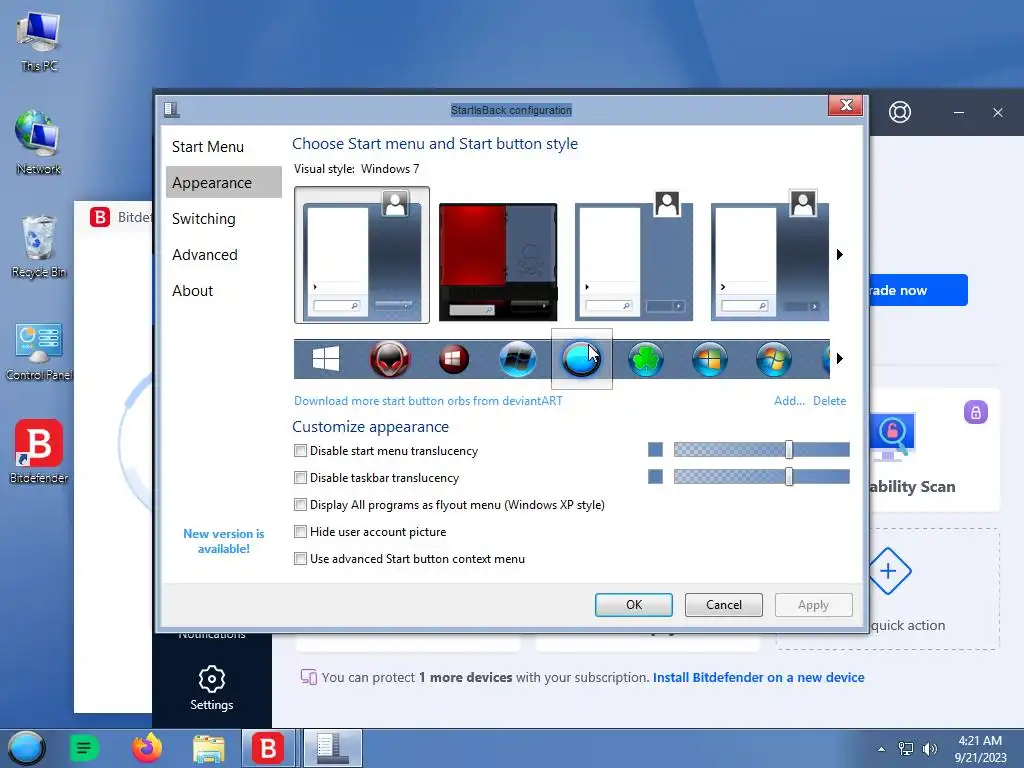Open the Control Panel desktop icon
Image resolution: width=1024 pixels, height=768 pixels.
(39, 351)
